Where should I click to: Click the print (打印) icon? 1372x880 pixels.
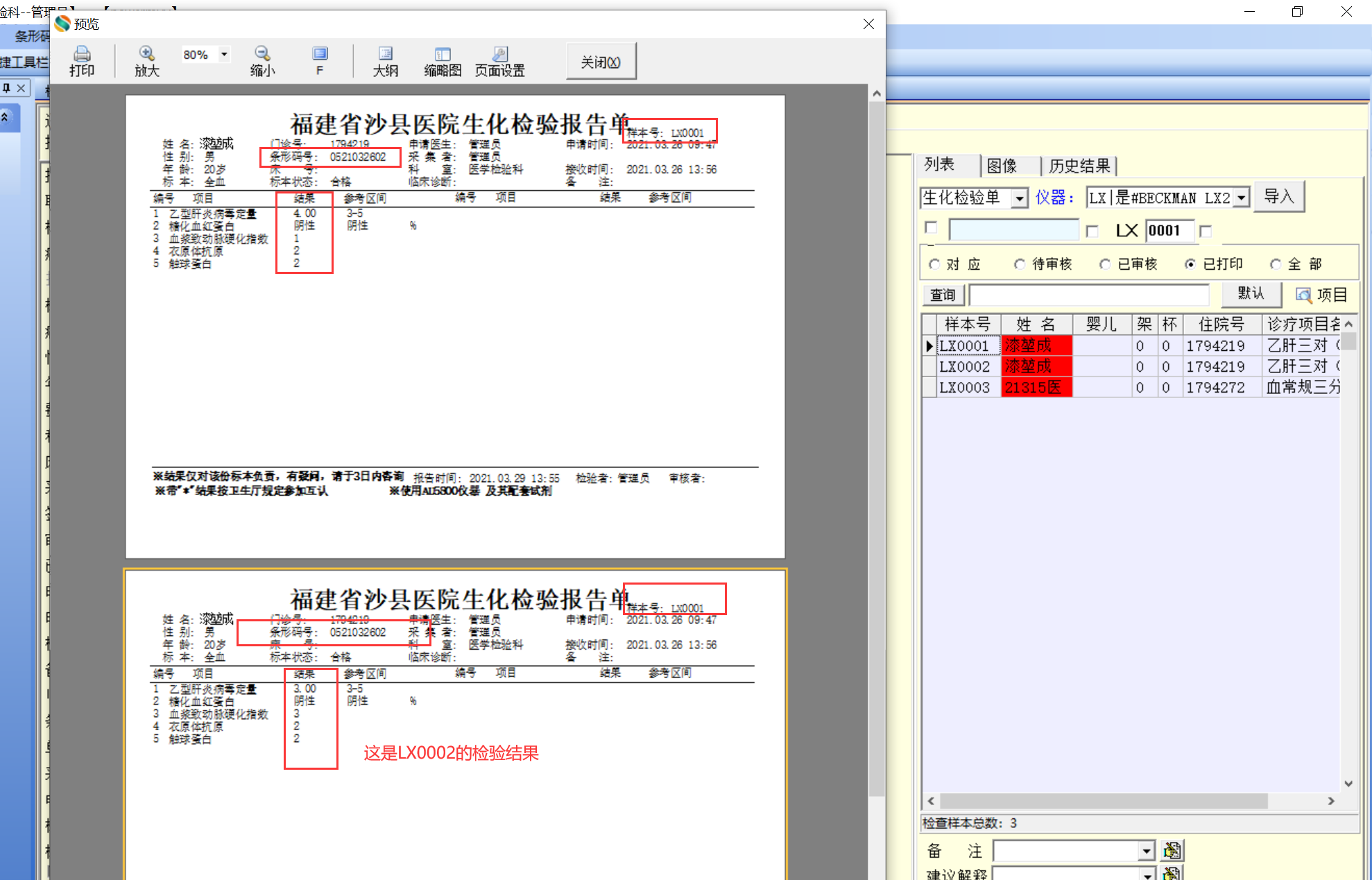point(82,54)
